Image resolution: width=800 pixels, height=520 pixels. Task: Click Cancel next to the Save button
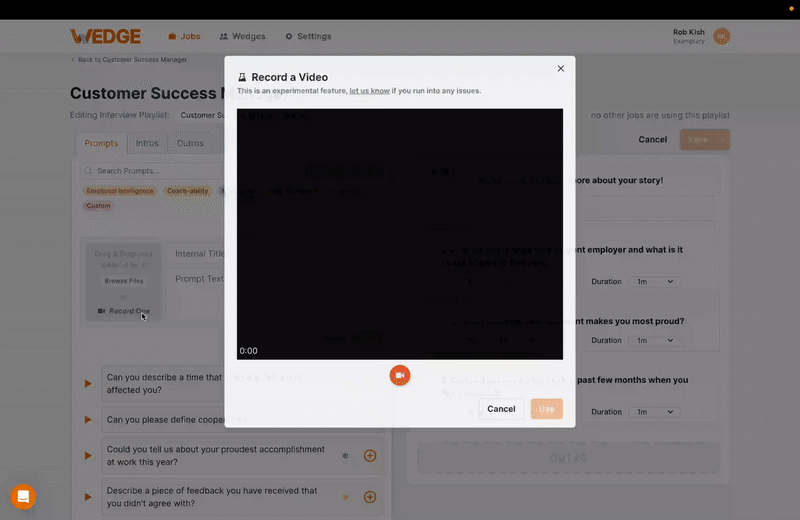click(653, 140)
